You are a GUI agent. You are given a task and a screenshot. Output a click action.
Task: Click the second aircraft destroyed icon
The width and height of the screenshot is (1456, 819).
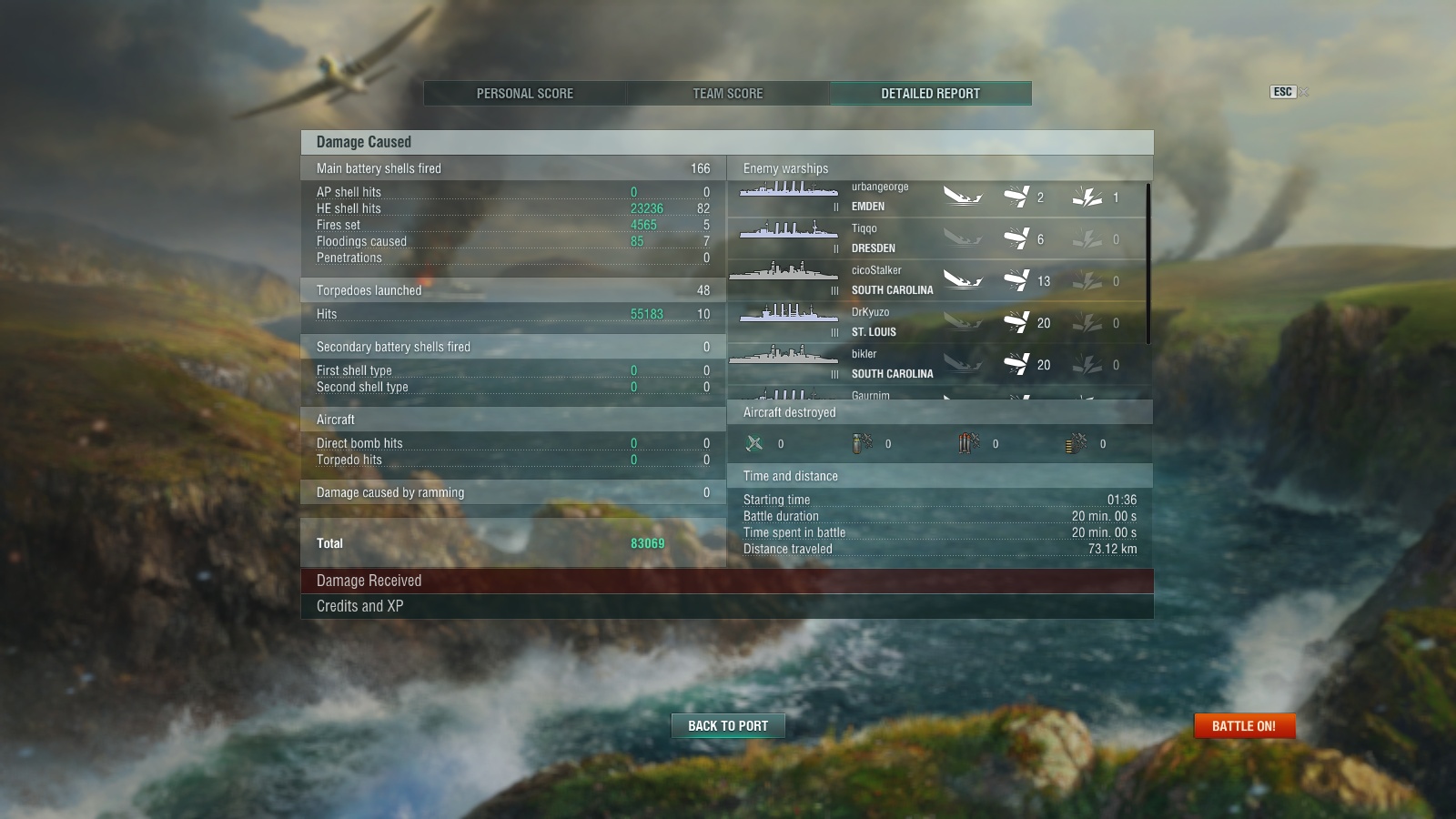pos(862,443)
